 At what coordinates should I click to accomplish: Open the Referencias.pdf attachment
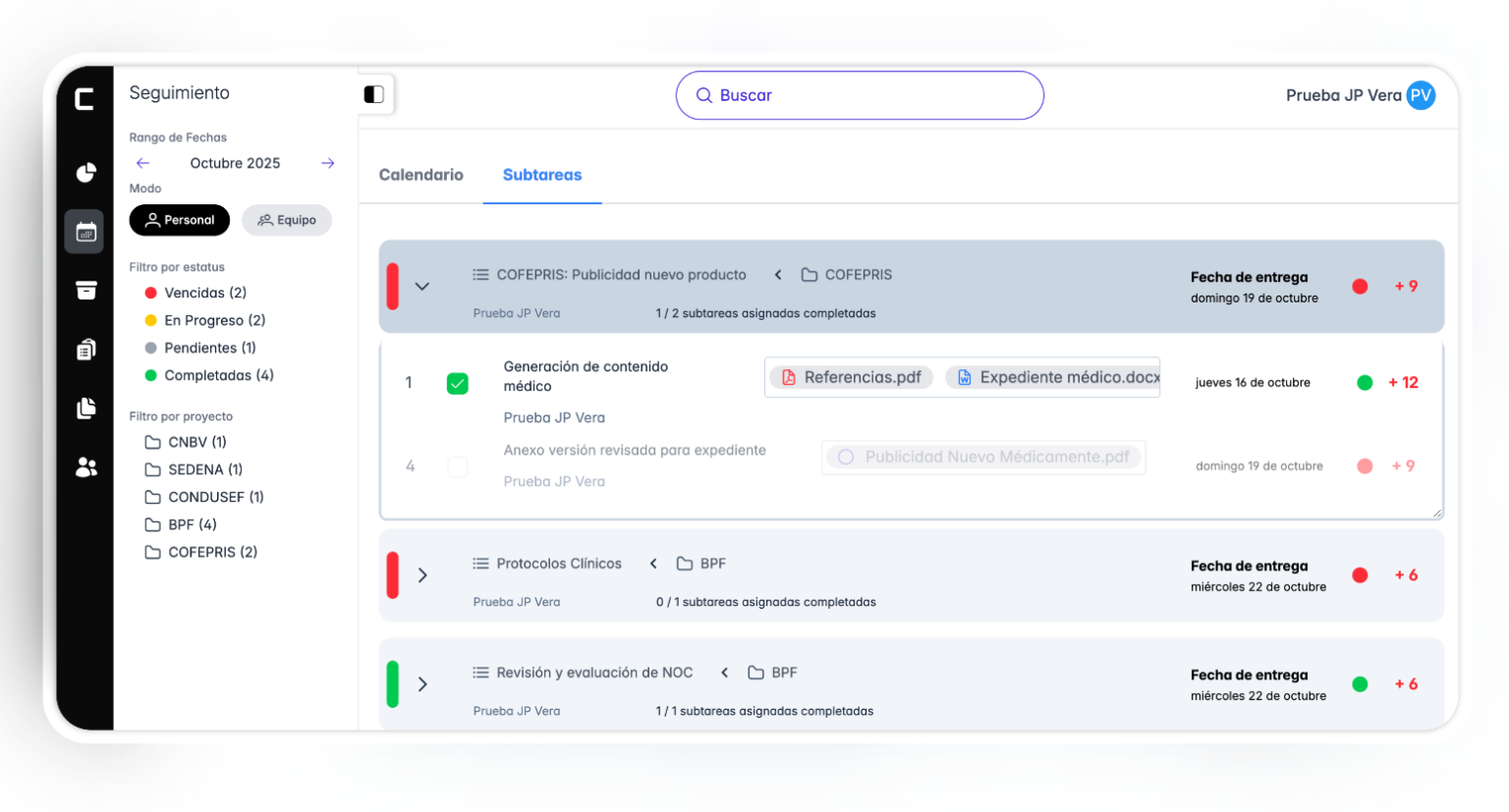point(852,377)
